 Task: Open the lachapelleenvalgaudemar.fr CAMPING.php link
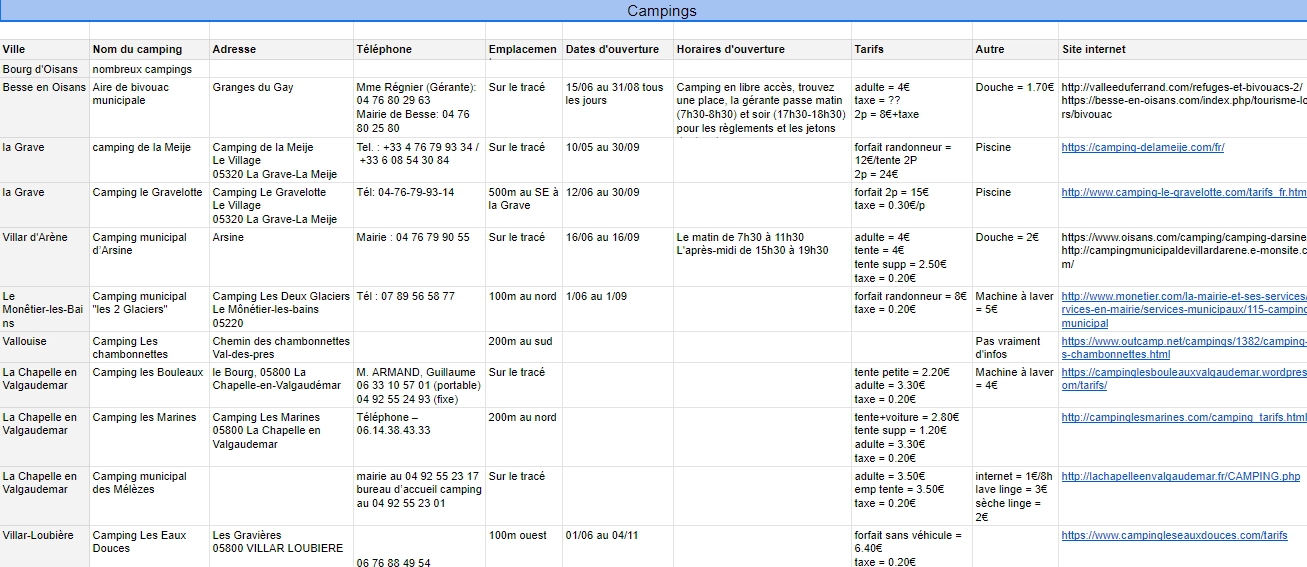pos(1180,476)
